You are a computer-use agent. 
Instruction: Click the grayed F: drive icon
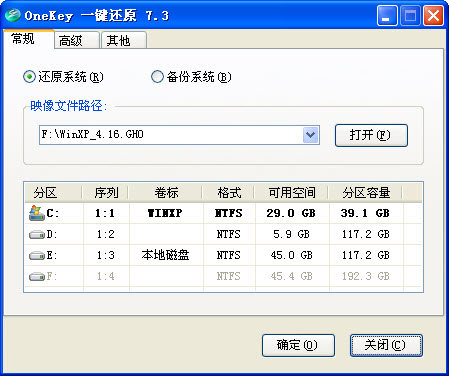tap(37, 276)
